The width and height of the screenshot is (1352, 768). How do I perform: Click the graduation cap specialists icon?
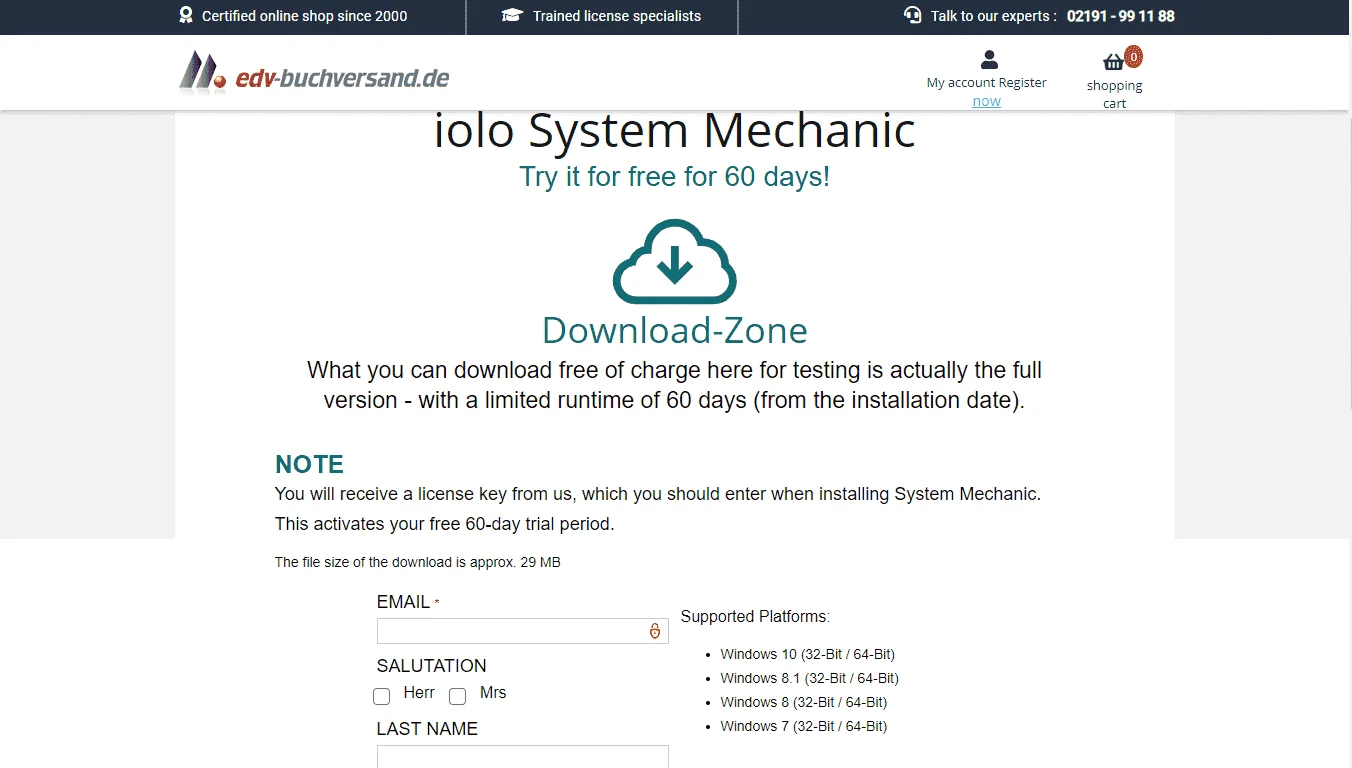pos(512,15)
